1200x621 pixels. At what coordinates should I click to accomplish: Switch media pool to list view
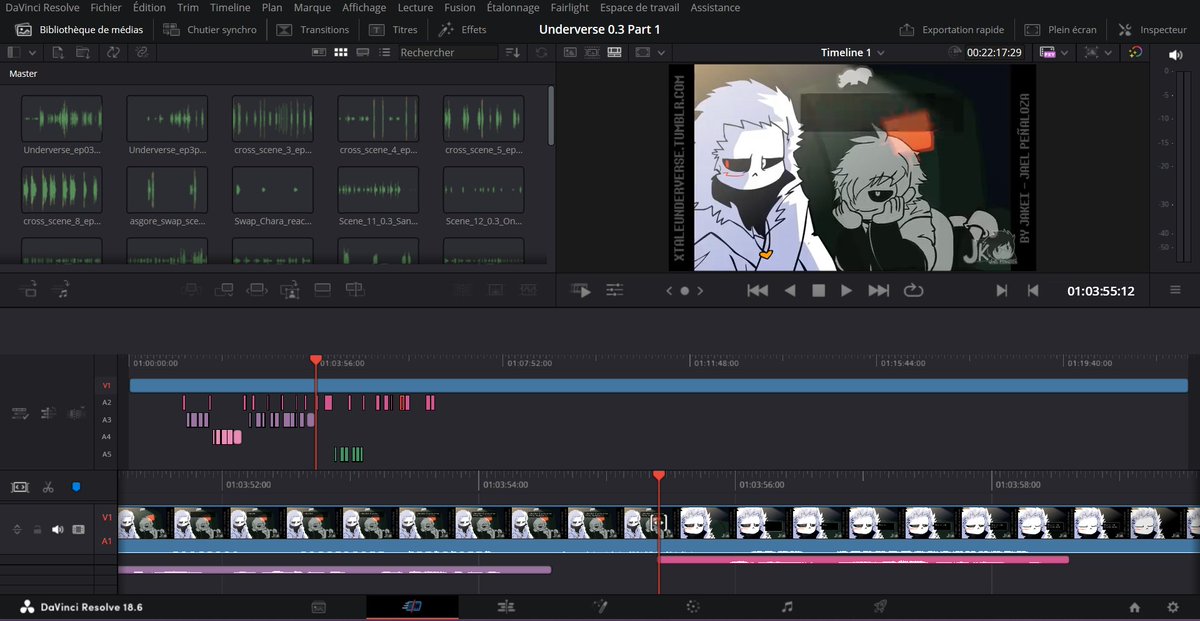click(x=383, y=52)
